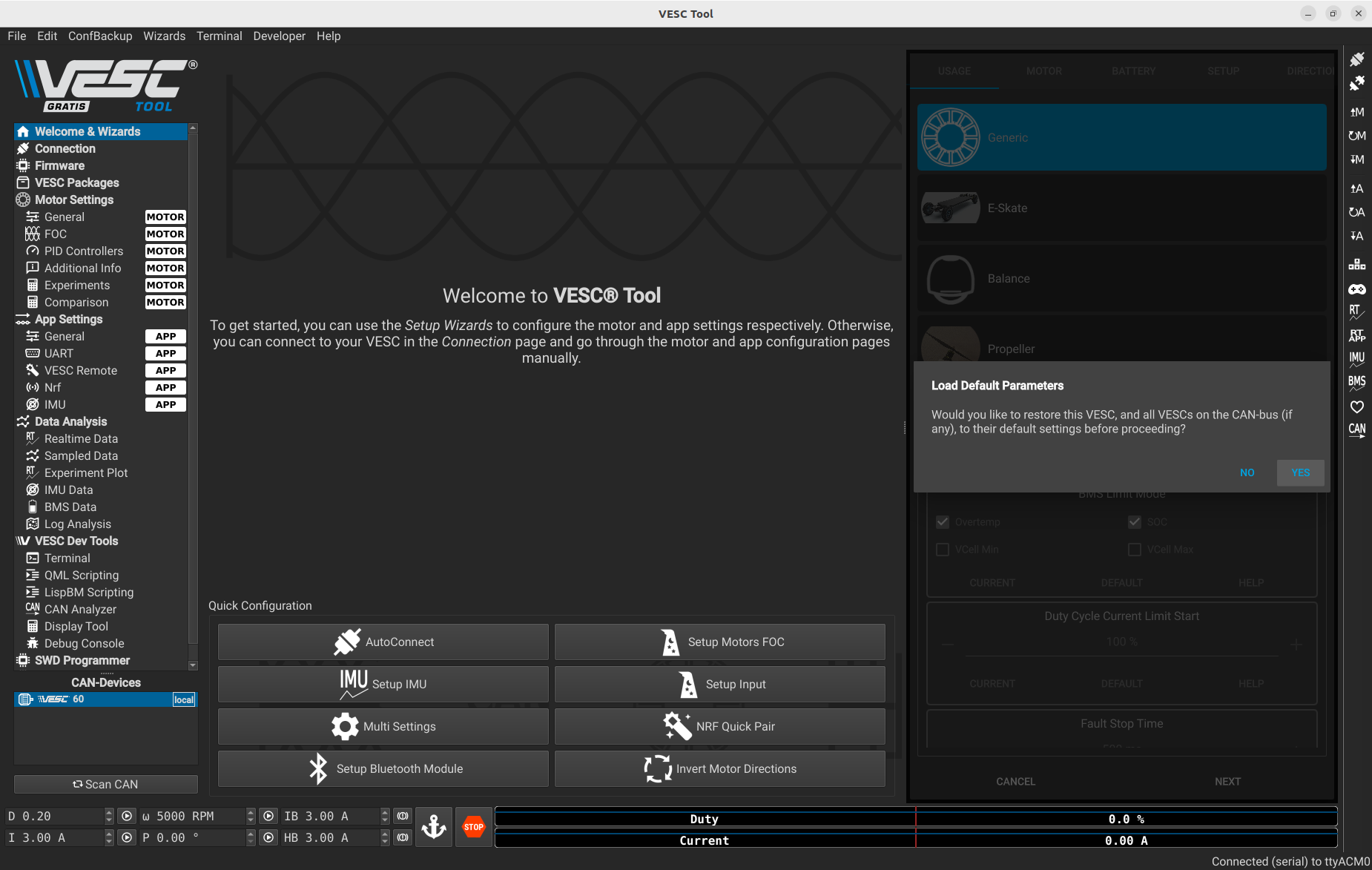Apply handbrake icon beside HB 3.00 A
Screen dimensions: 1372x870
pos(403,837)
